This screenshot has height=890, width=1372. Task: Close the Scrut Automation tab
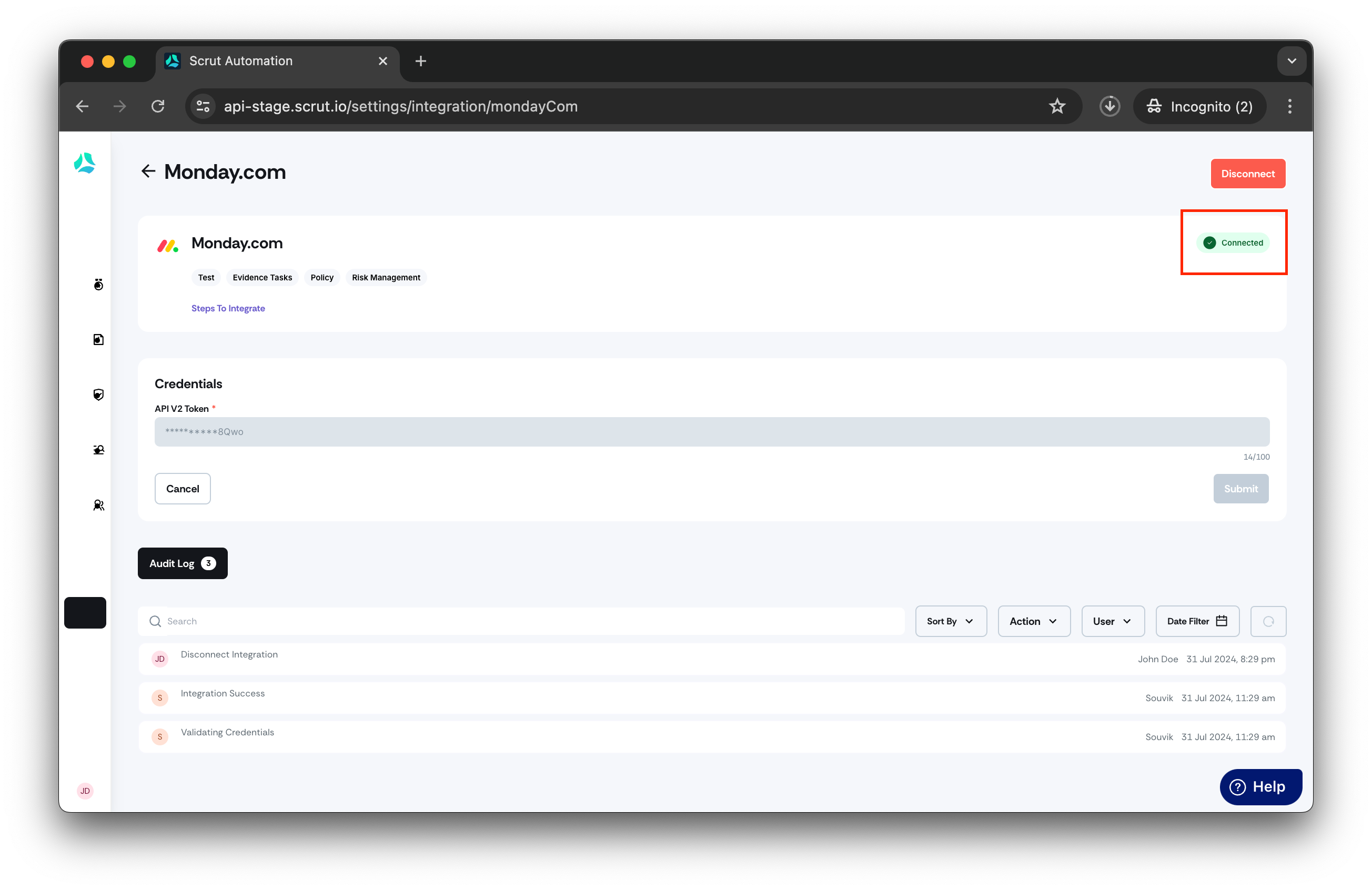(383, 61)
